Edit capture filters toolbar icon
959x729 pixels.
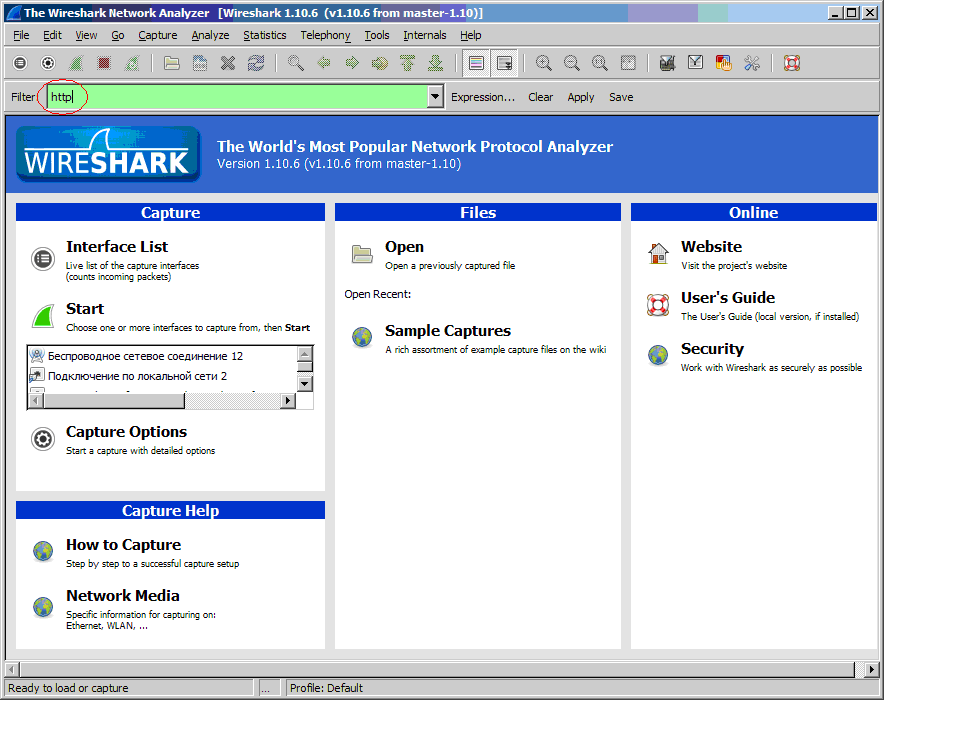click(x=667, y=63)
